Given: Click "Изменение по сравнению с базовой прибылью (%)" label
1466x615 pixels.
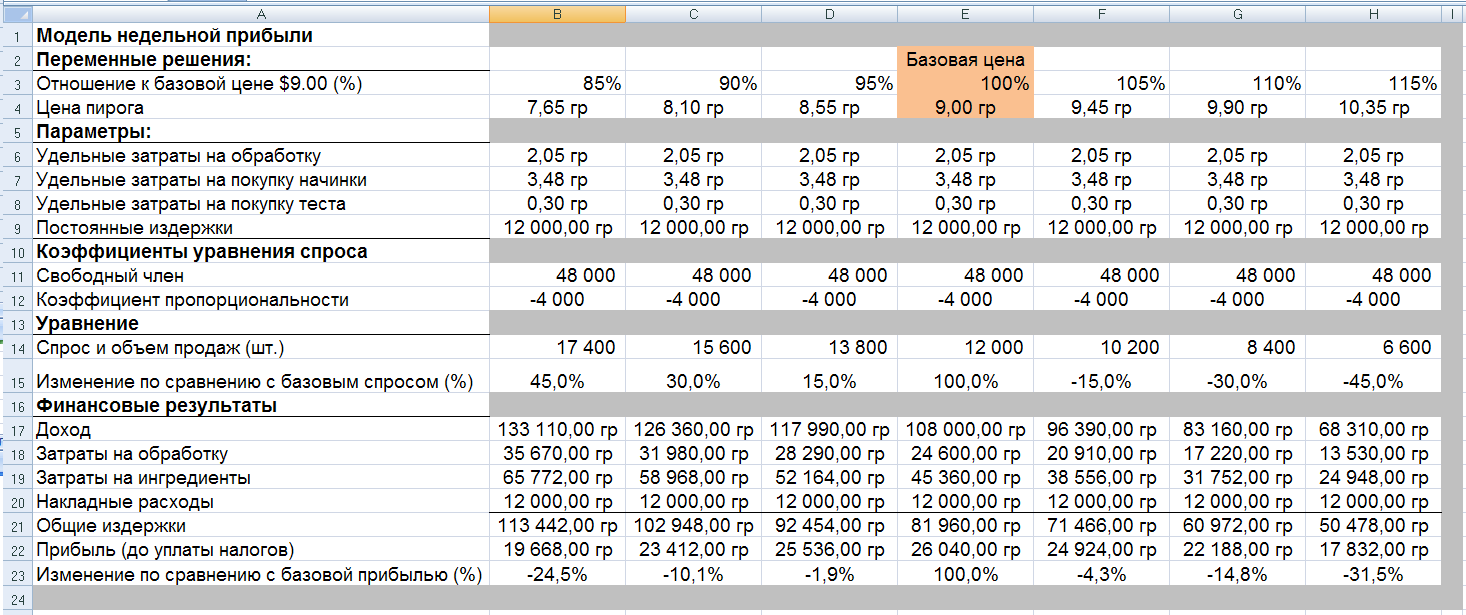Looking at the screenshot, I should pos(259,574).
